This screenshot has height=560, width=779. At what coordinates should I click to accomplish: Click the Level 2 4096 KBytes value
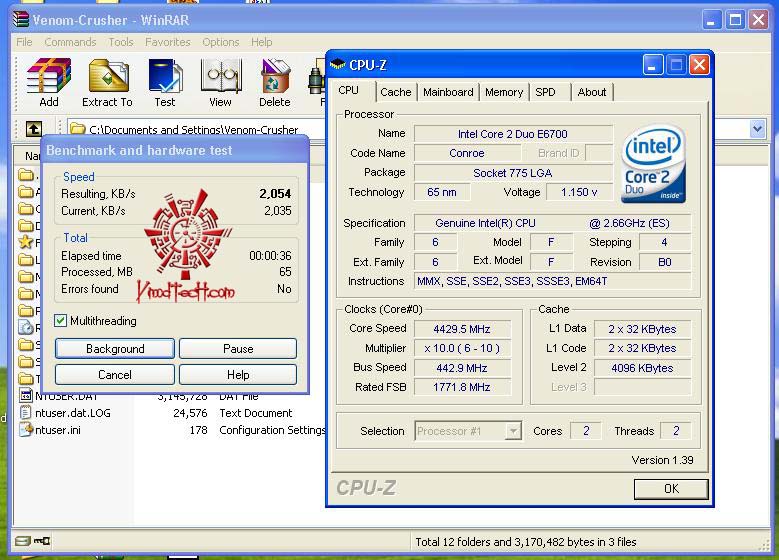point(642,368)
